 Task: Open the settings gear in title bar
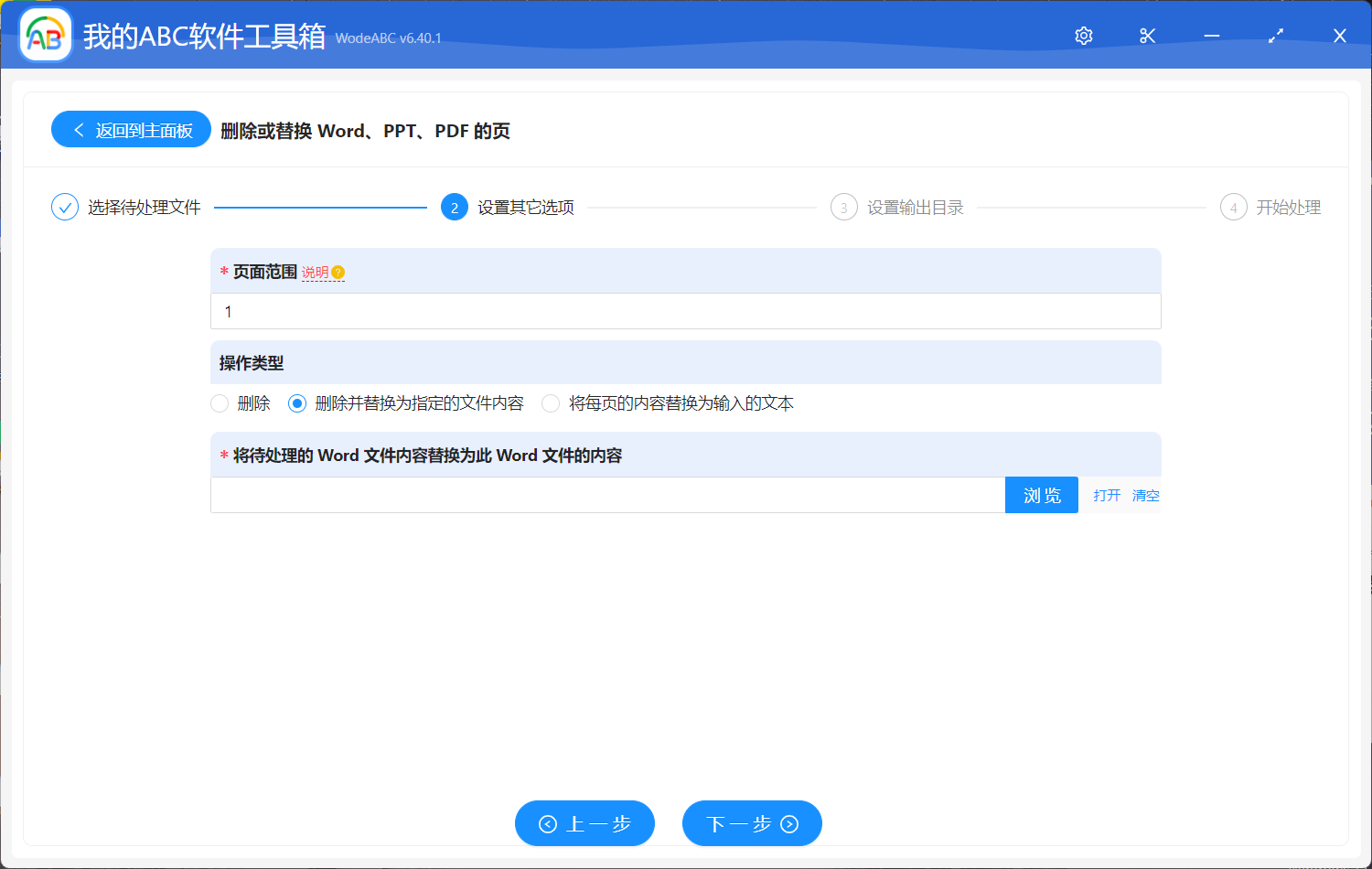pyautogui.click(x=1083, y=36)
